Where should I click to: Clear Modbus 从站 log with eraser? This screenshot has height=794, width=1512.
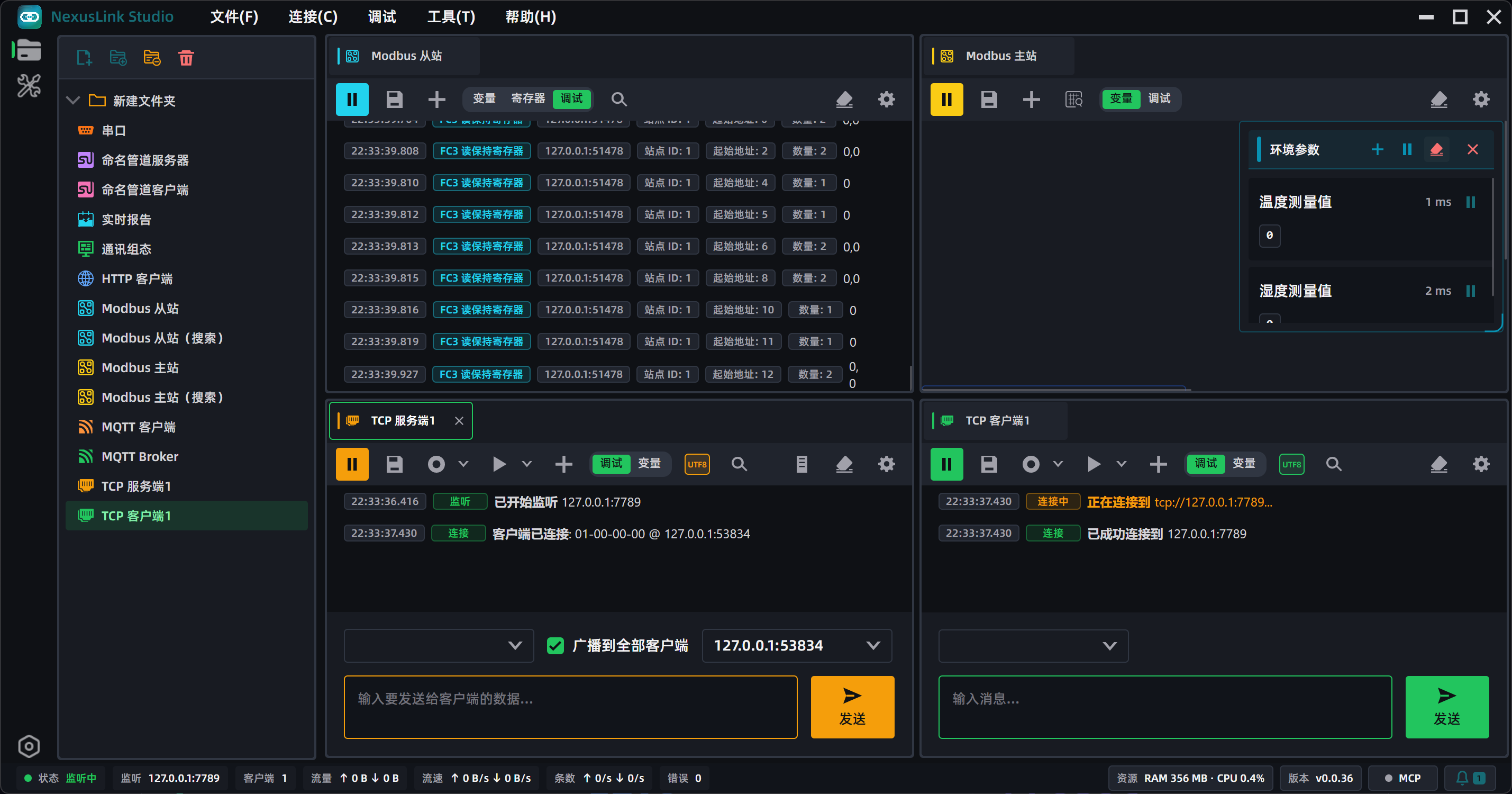[844, 100]
